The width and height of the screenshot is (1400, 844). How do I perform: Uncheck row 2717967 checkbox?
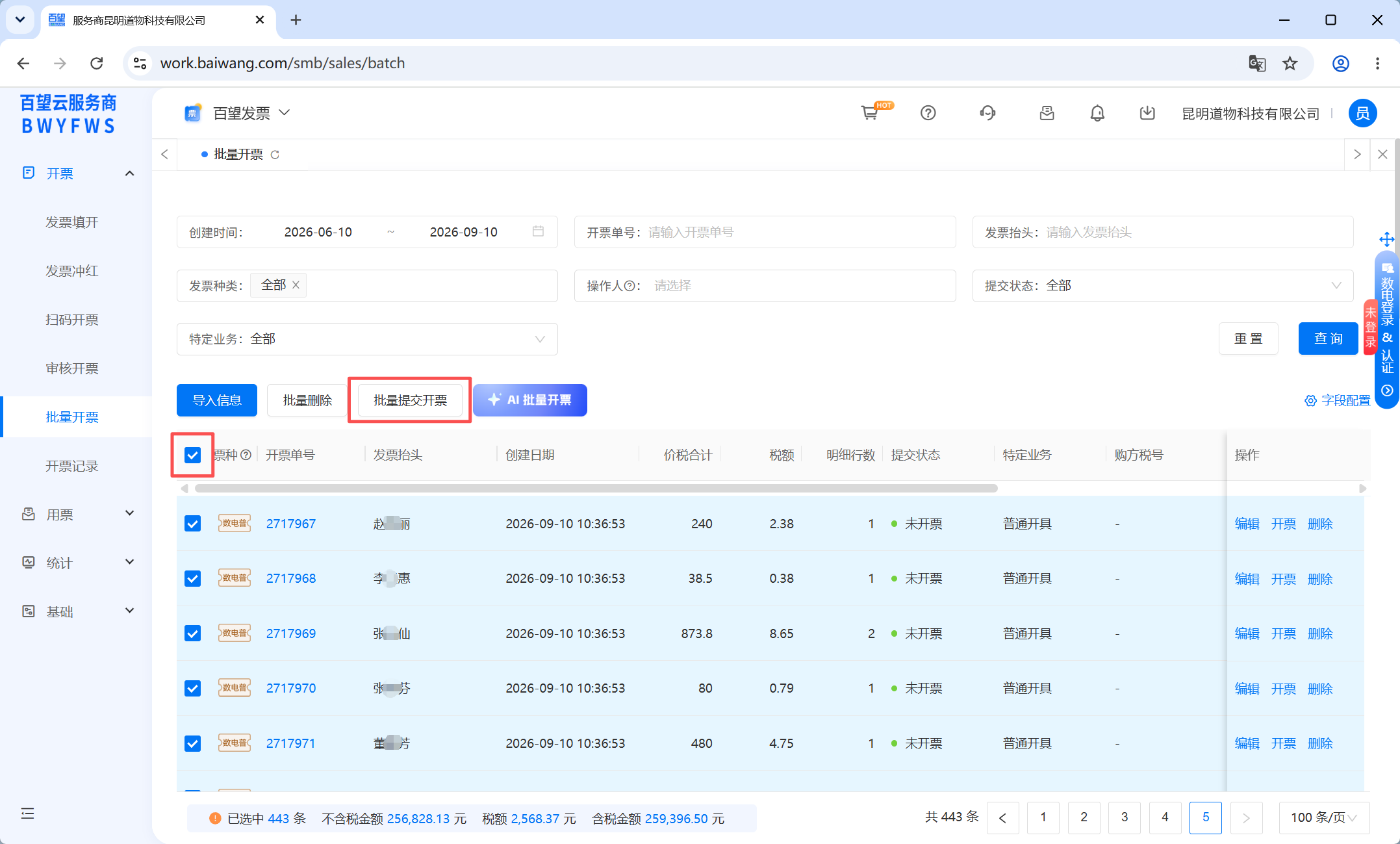point(192,524)
